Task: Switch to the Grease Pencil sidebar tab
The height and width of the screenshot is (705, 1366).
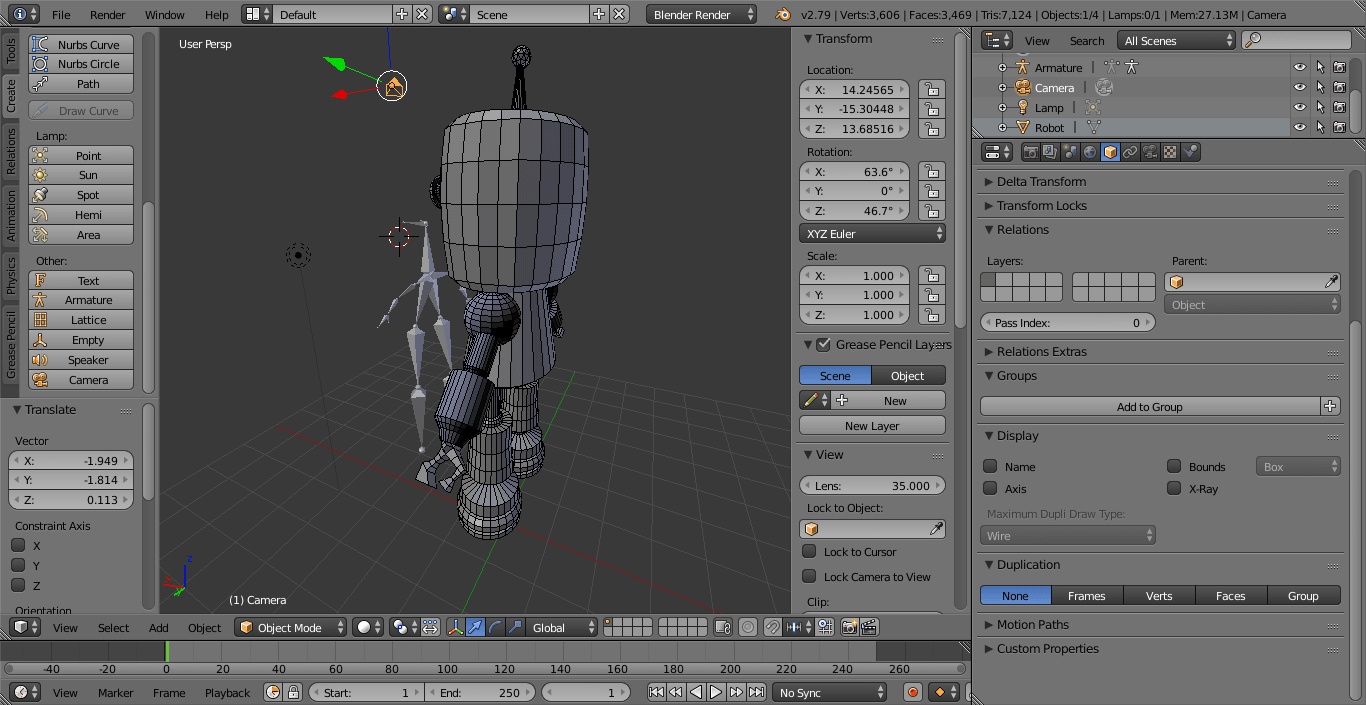Action: click(x=11, y=344)
